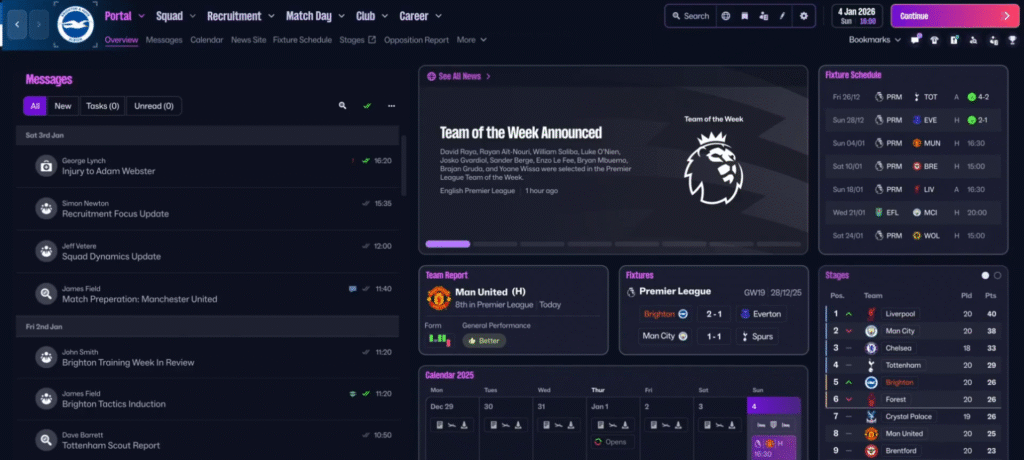
Task: Click the trophy bookmark icon
Action: coord(1012,40)
